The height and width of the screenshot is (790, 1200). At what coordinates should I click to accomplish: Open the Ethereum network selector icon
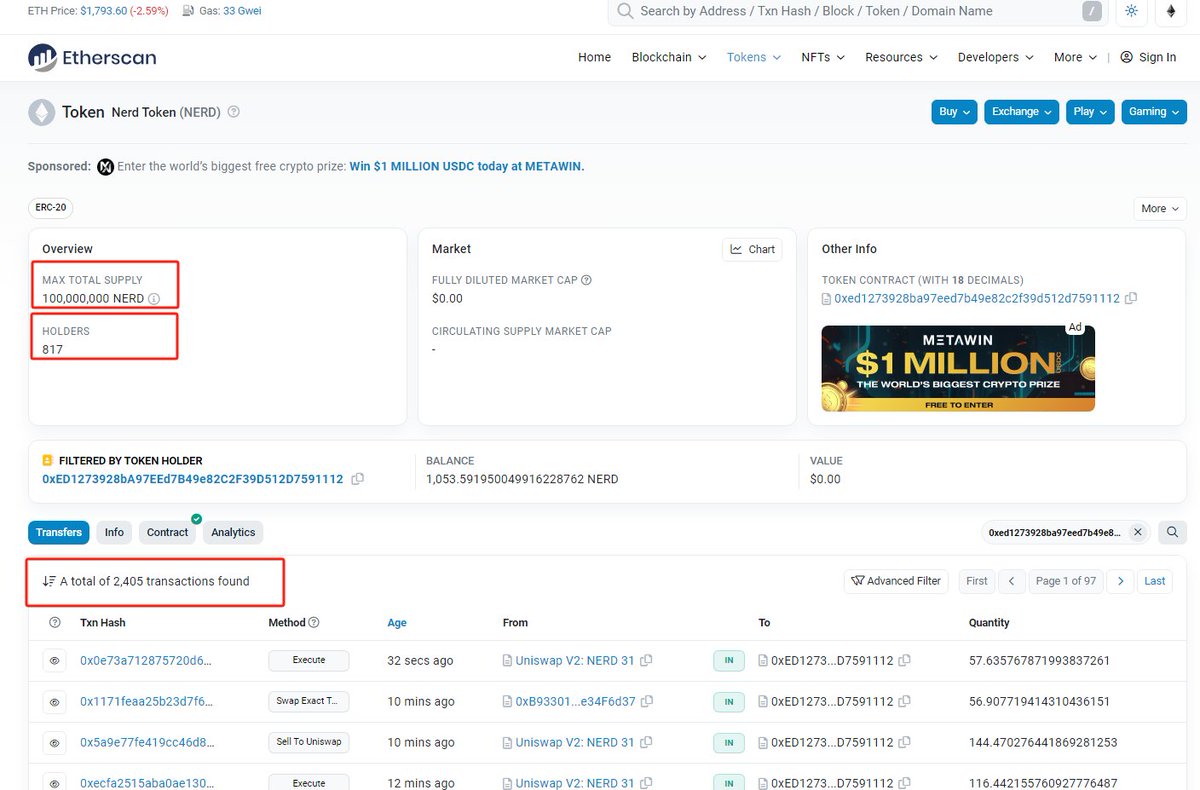(x=1171, y=11)
